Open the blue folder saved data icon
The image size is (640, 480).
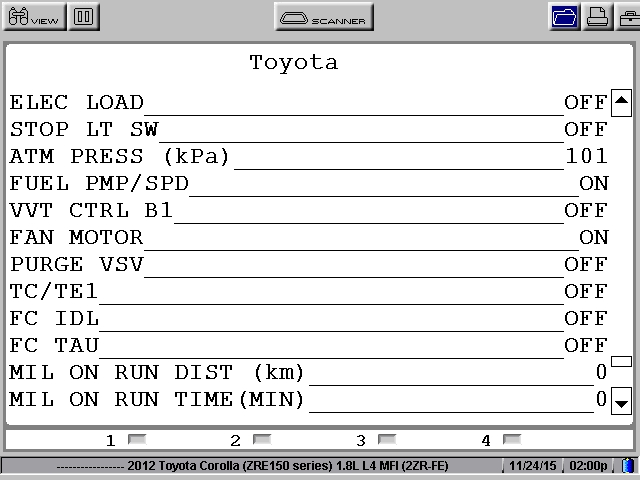point(564,17)
